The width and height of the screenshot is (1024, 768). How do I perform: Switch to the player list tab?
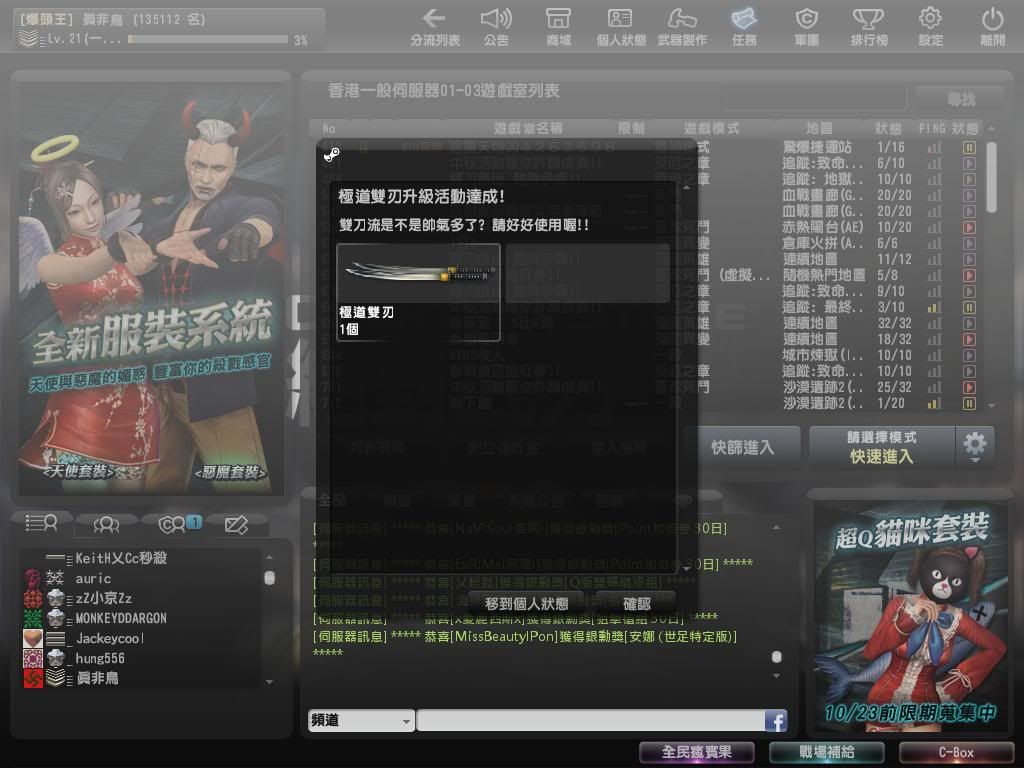tap(42, 523)
